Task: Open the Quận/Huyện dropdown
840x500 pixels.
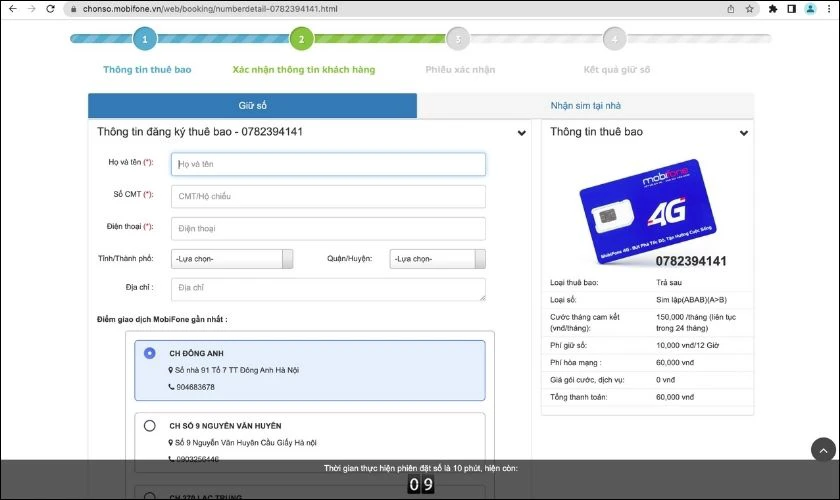Action: pyautogui.click(x=438, y=259)
